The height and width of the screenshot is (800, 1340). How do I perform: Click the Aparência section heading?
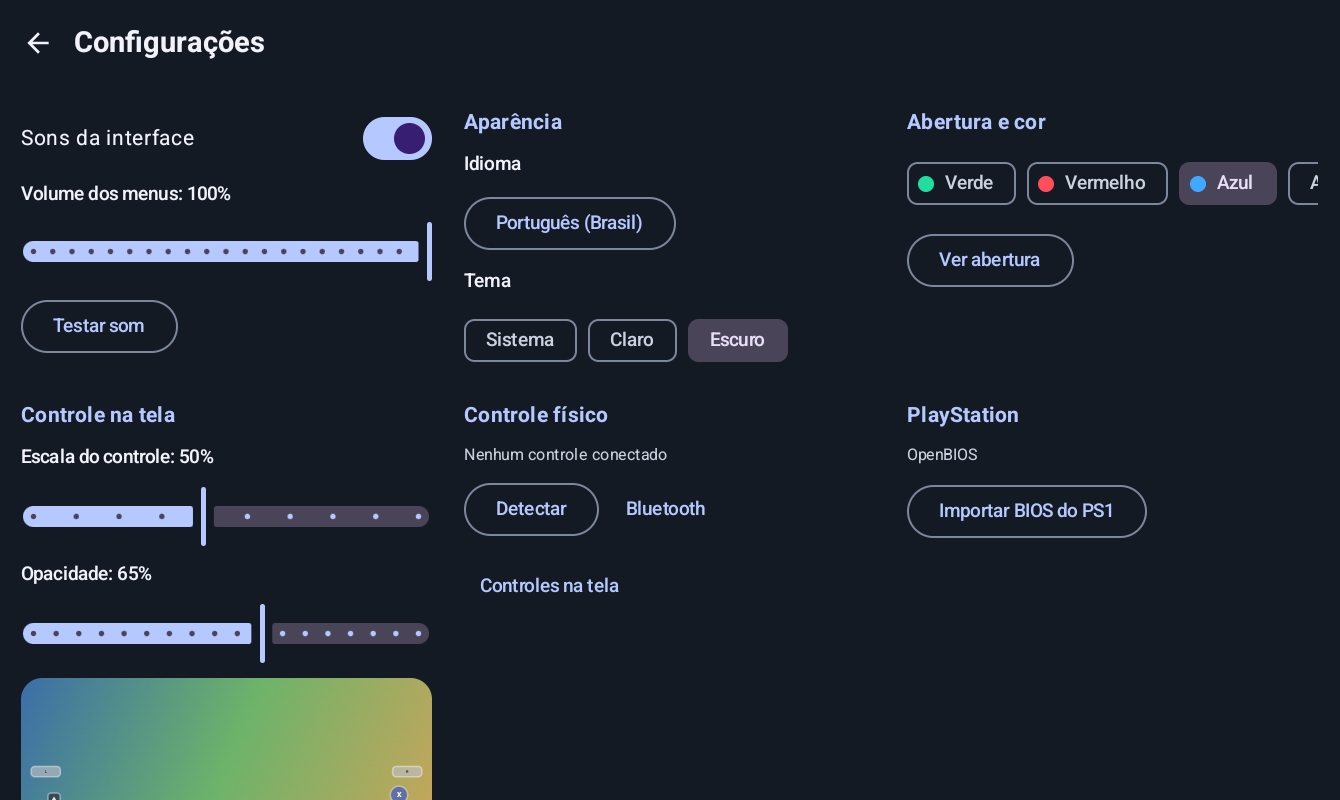click(x=513, y=122)
